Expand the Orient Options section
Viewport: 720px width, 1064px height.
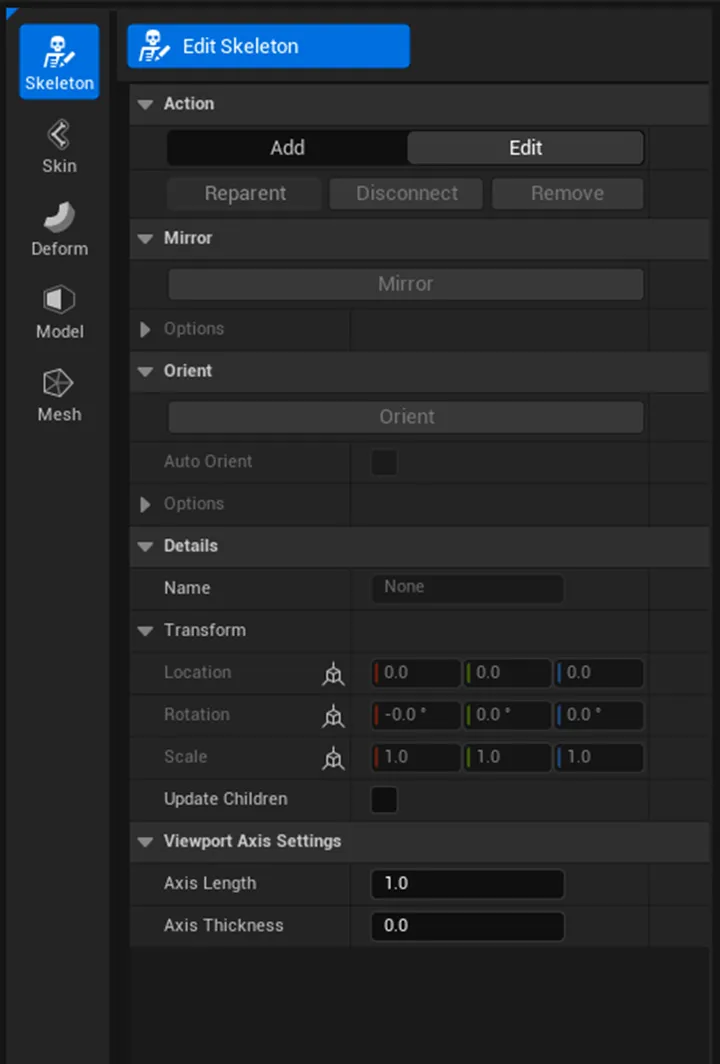pyautogui.click(x=146, y=504)
